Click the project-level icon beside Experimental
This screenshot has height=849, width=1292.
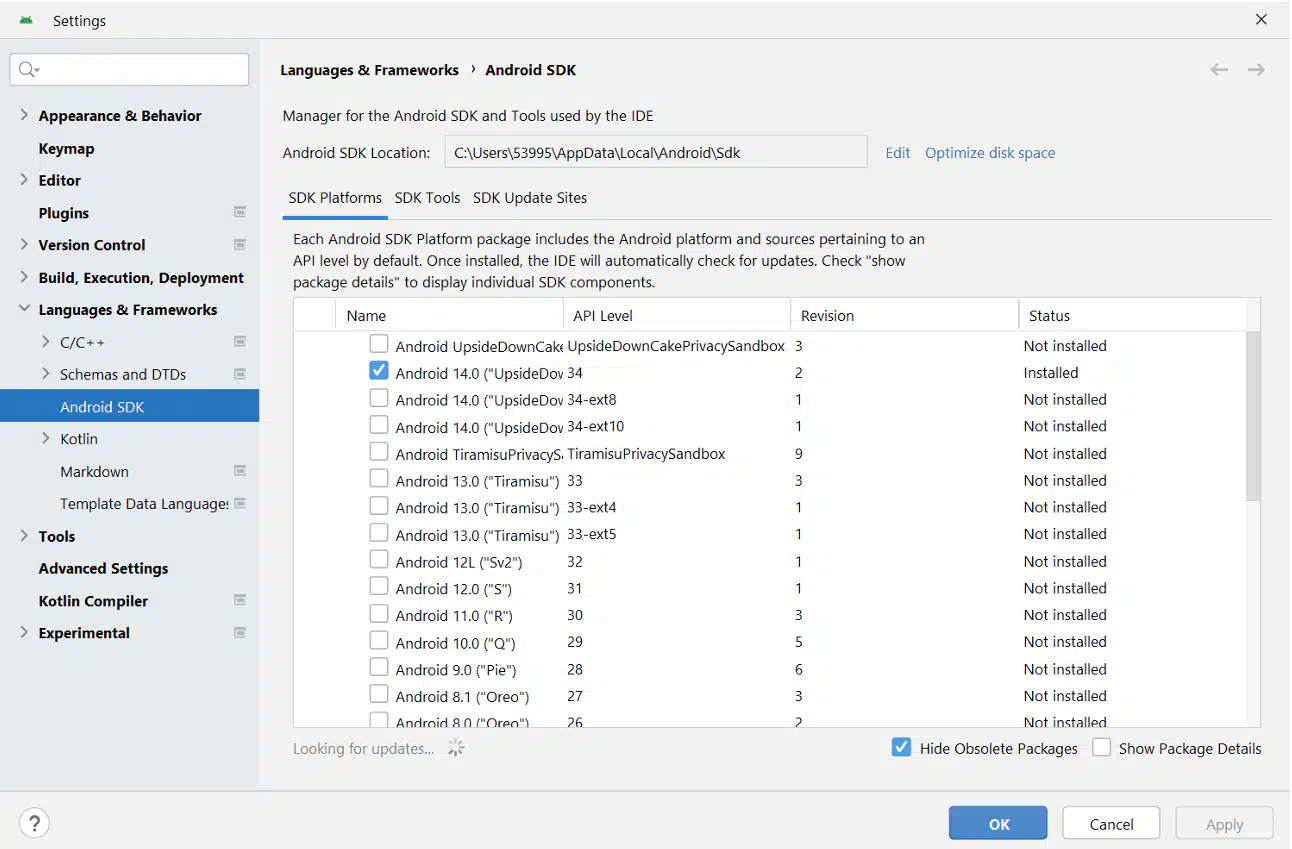tap(240, 633)
